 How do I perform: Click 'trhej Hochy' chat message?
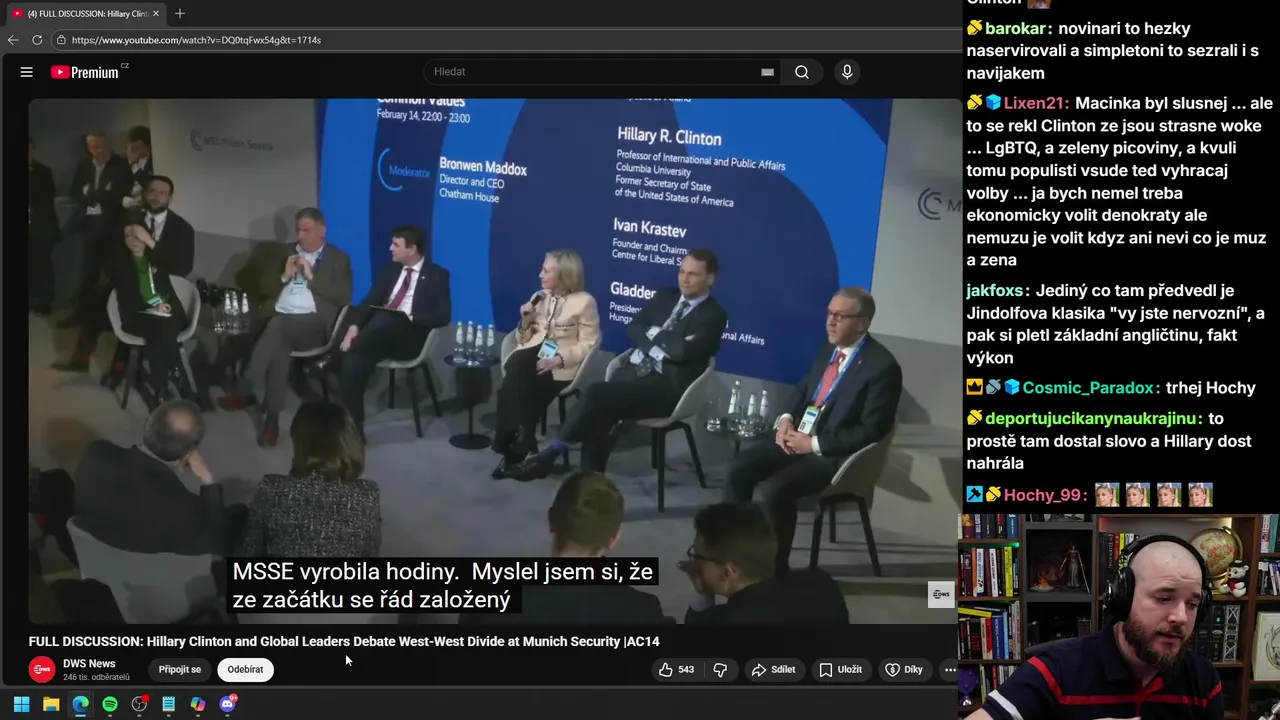tap(1210, 388)
